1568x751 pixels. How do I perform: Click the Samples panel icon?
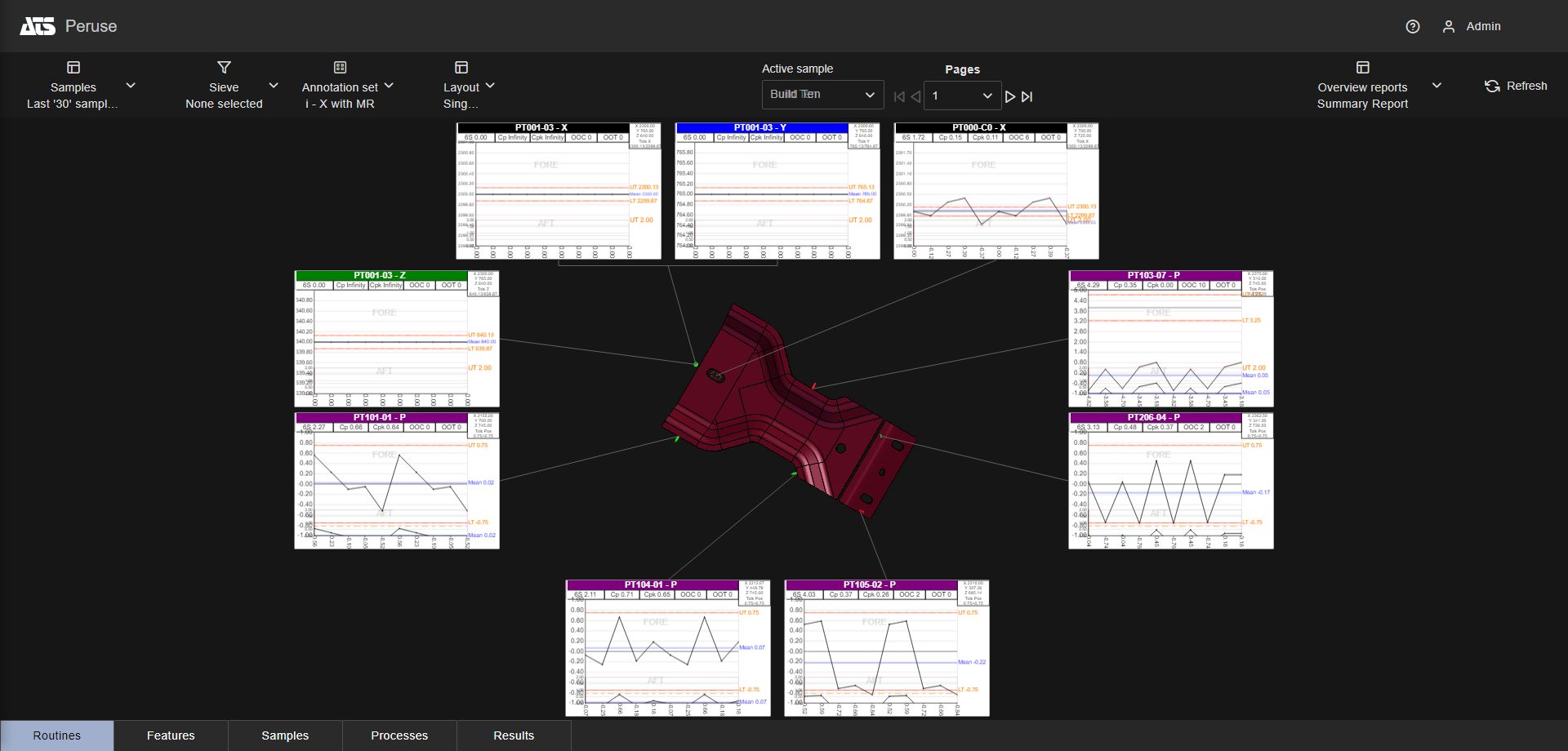tap(73, 68)
